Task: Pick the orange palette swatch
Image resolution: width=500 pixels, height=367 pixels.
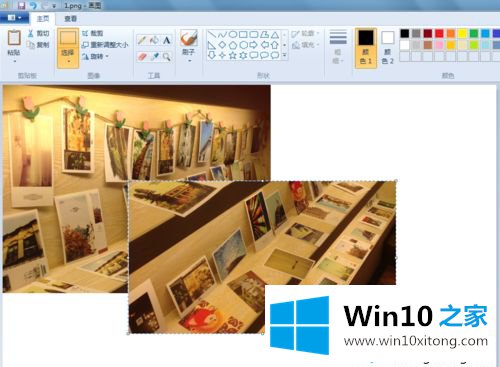Action: 451,33
